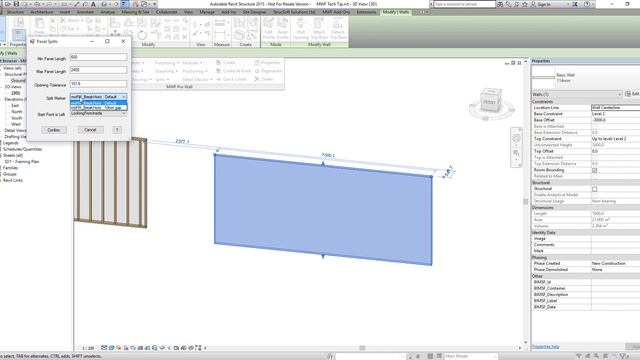The image size is (640, 360).
Task: Open the Structure ribbon tab
Action: [15, 12]
